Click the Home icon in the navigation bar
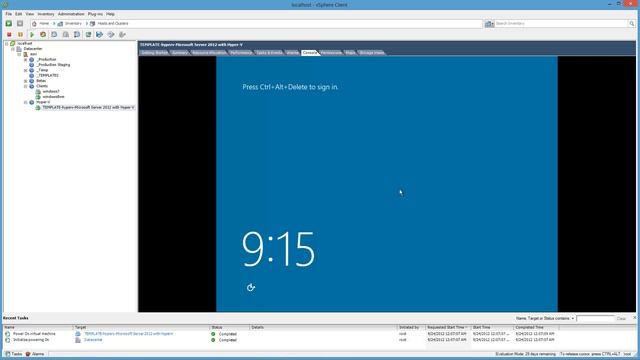640x360 pixels. point(34,24)
